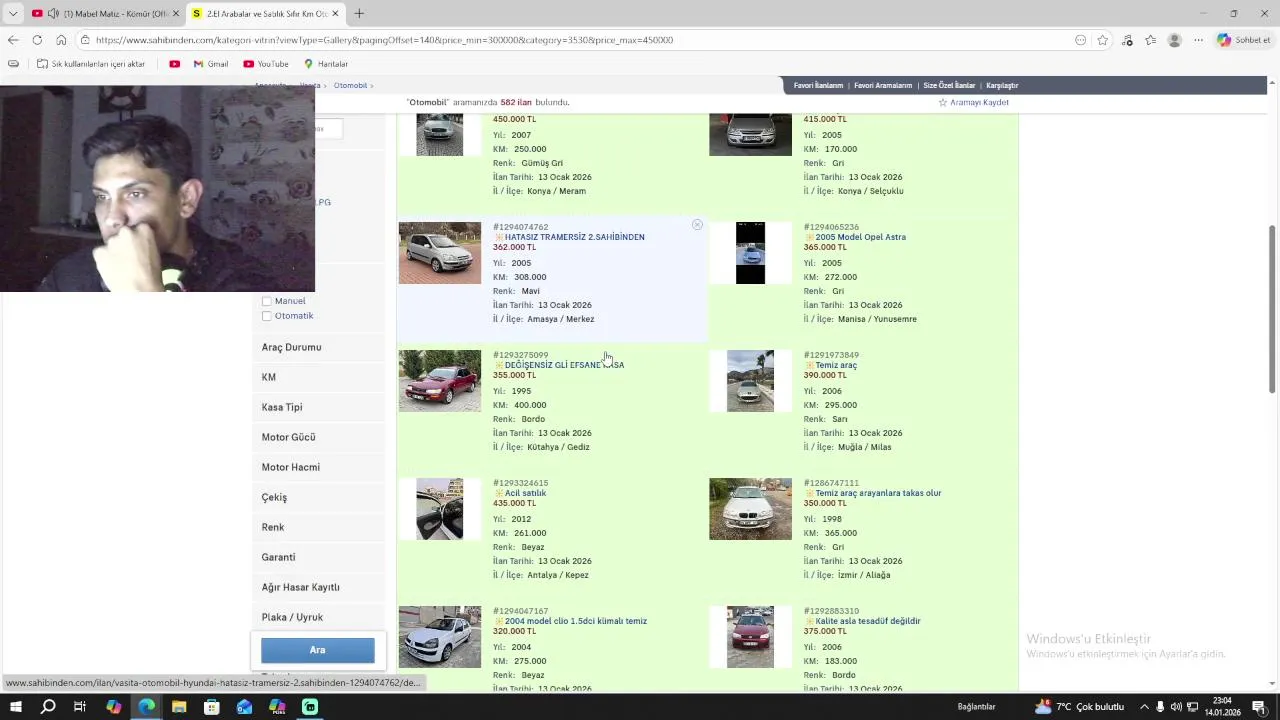1280x720 pixels.
Task: Click Otomobil breadcrumb link
Action: pyautogui.click(x=350, y=86)
